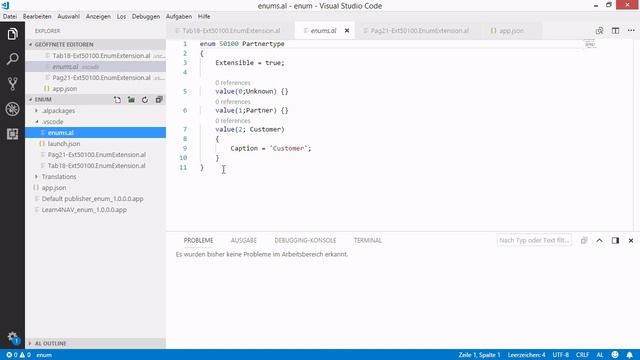Open the Anzeigen menu

click(x=98, y=16)
